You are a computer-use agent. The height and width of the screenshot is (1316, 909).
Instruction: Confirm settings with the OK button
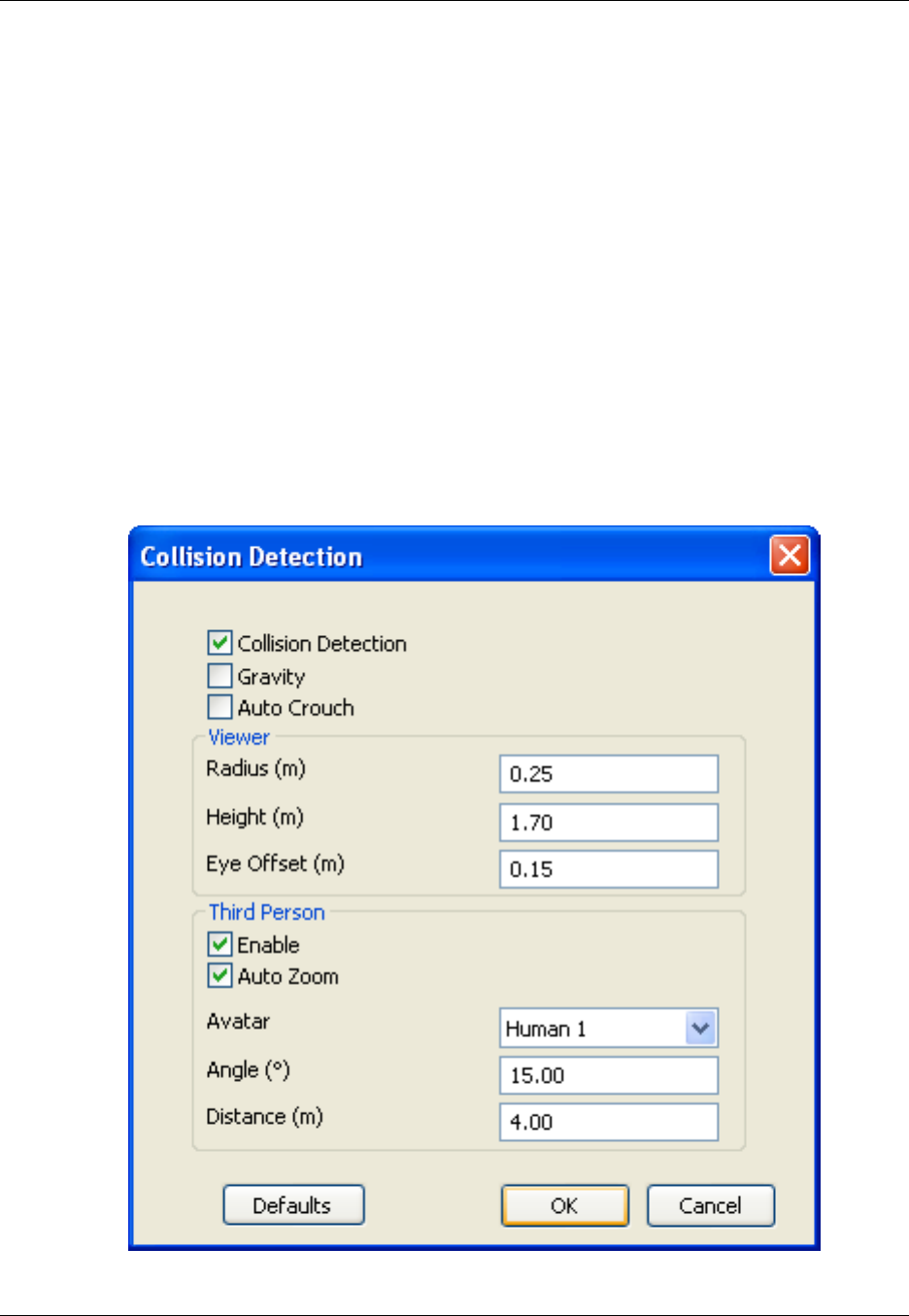[x=565, y=1205]
